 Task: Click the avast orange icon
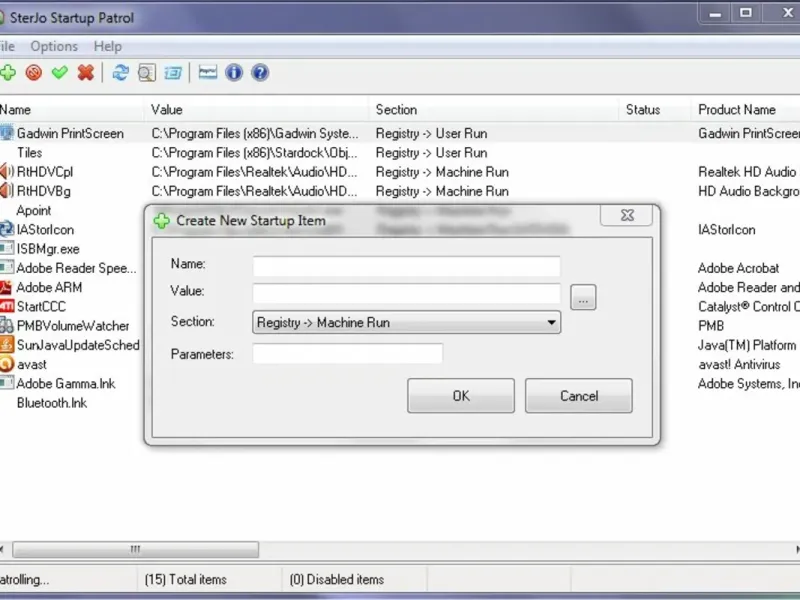7,364
